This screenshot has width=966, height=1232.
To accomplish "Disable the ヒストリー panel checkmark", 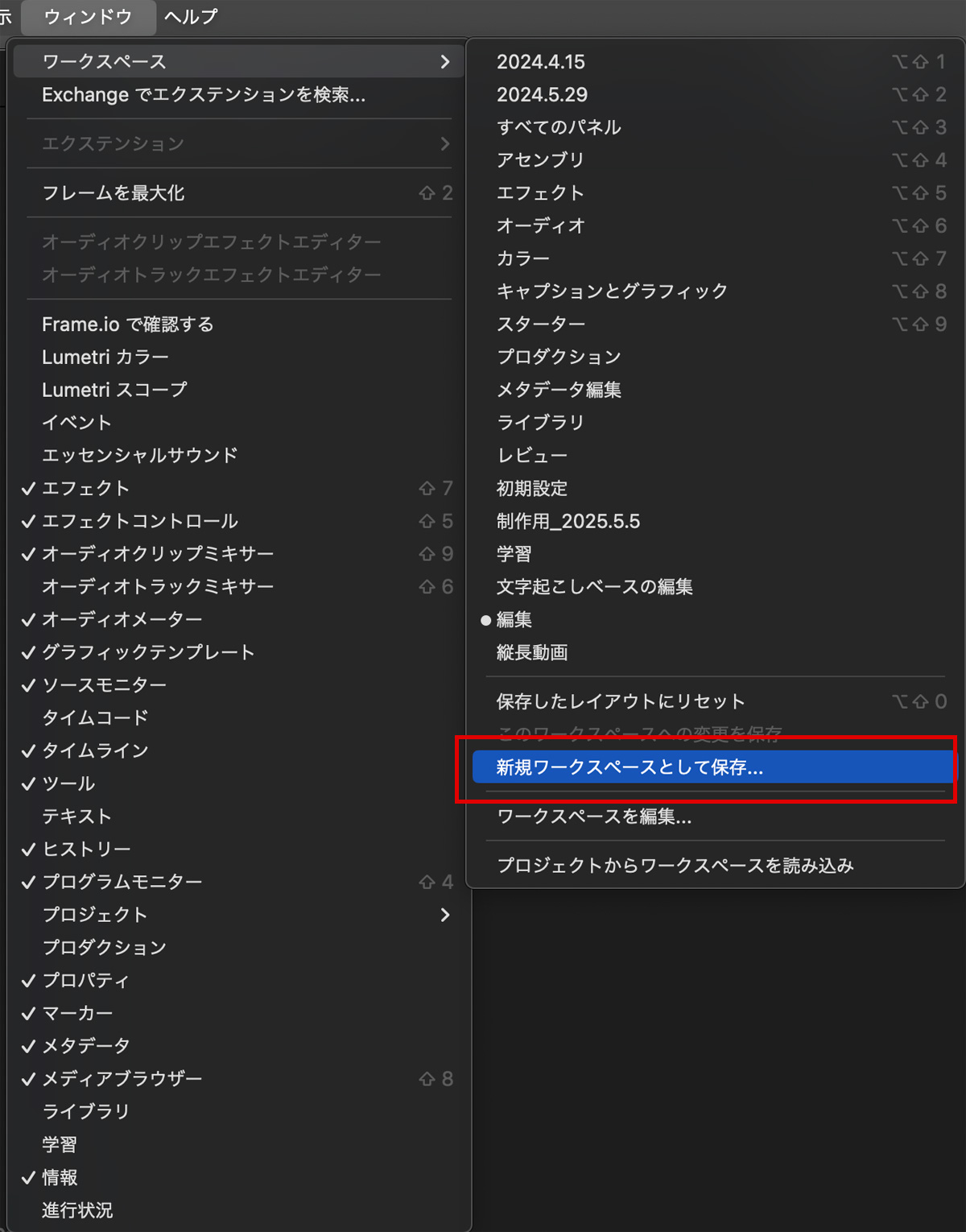I will pos(87,850).
